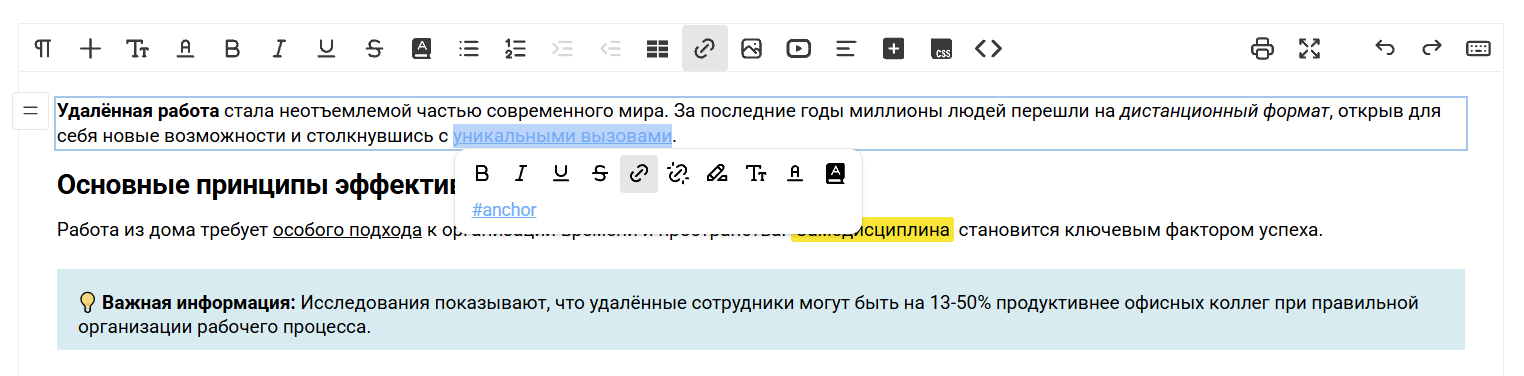Open the CSS styles tool
This screenshot has height=376, width=1524.
point(941,48)
